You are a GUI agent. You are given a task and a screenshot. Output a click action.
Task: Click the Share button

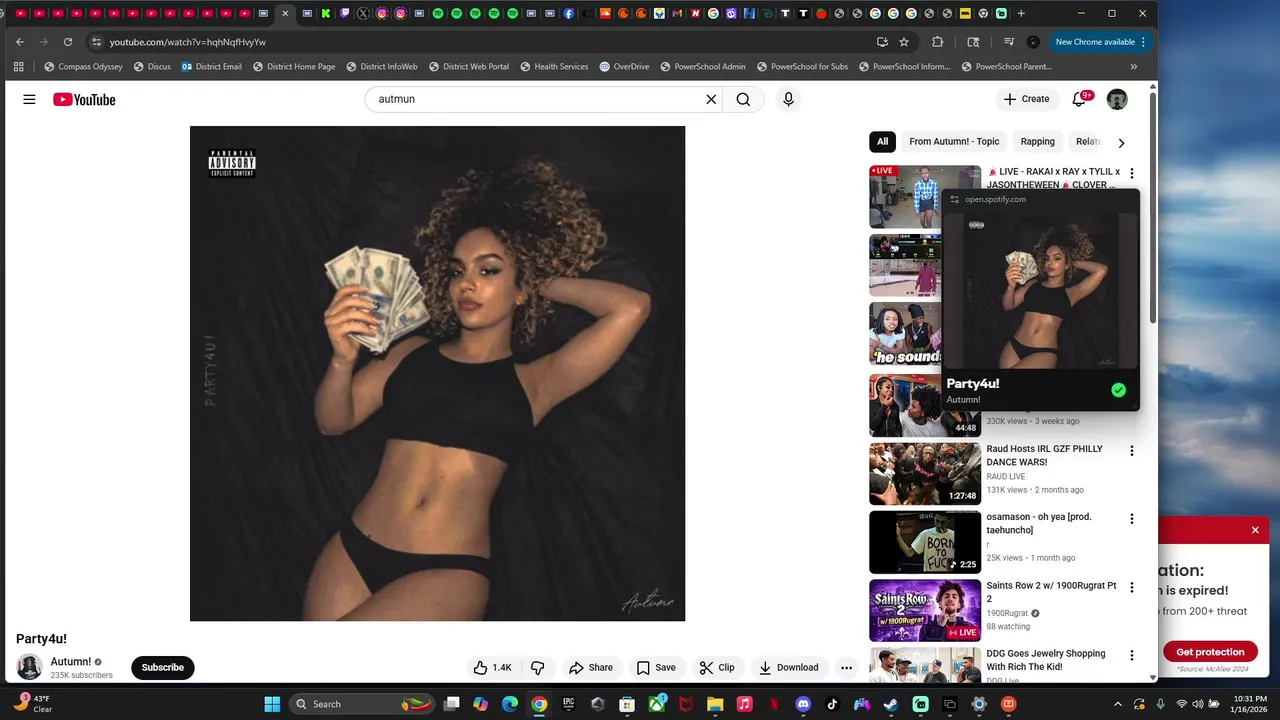(590, 667)
